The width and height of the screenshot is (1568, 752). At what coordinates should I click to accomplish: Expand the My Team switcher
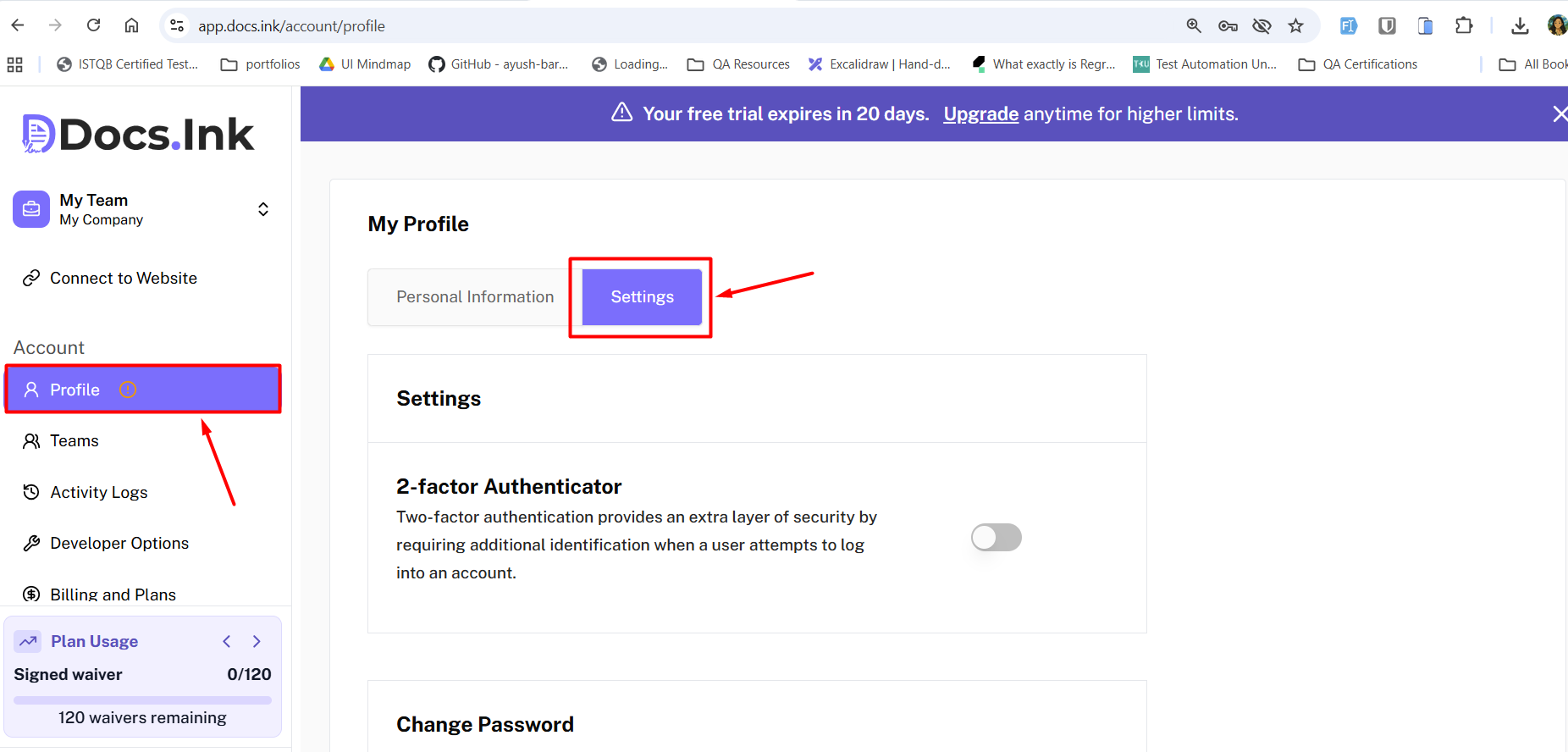point(263,209)
